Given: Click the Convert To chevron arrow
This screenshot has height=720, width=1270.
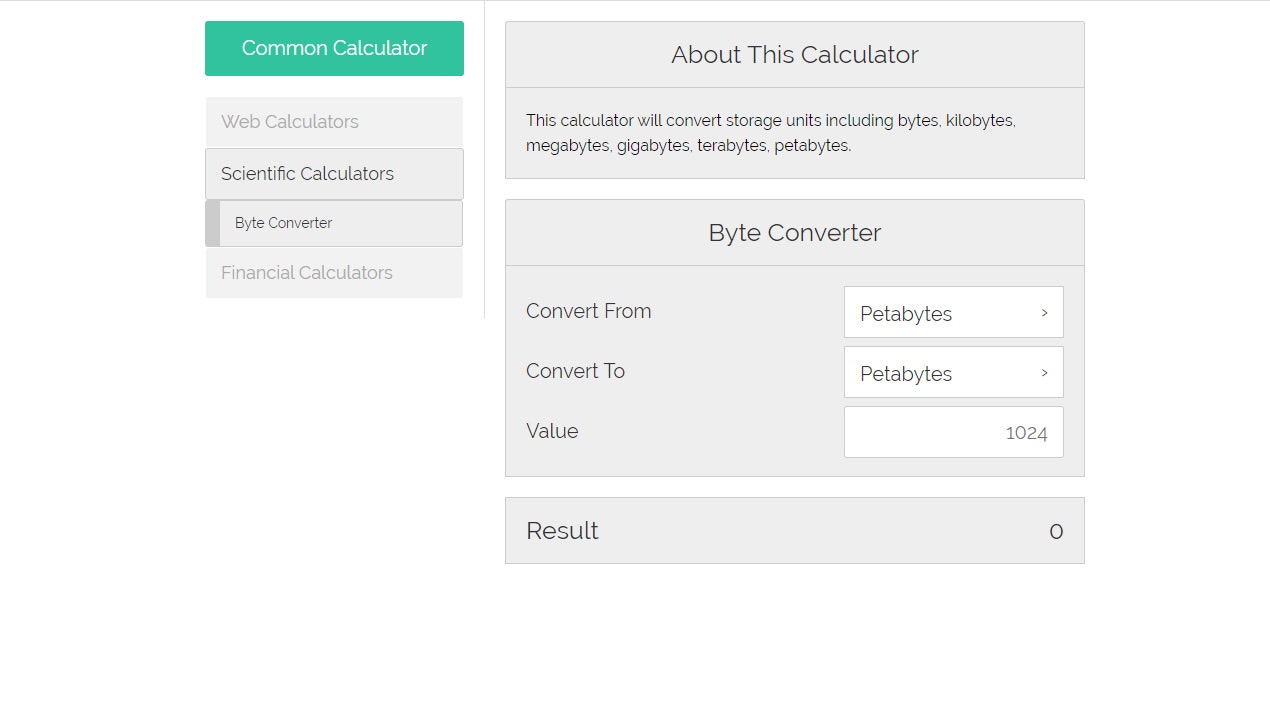Looking at the screenshot, I should [1046, 372].
